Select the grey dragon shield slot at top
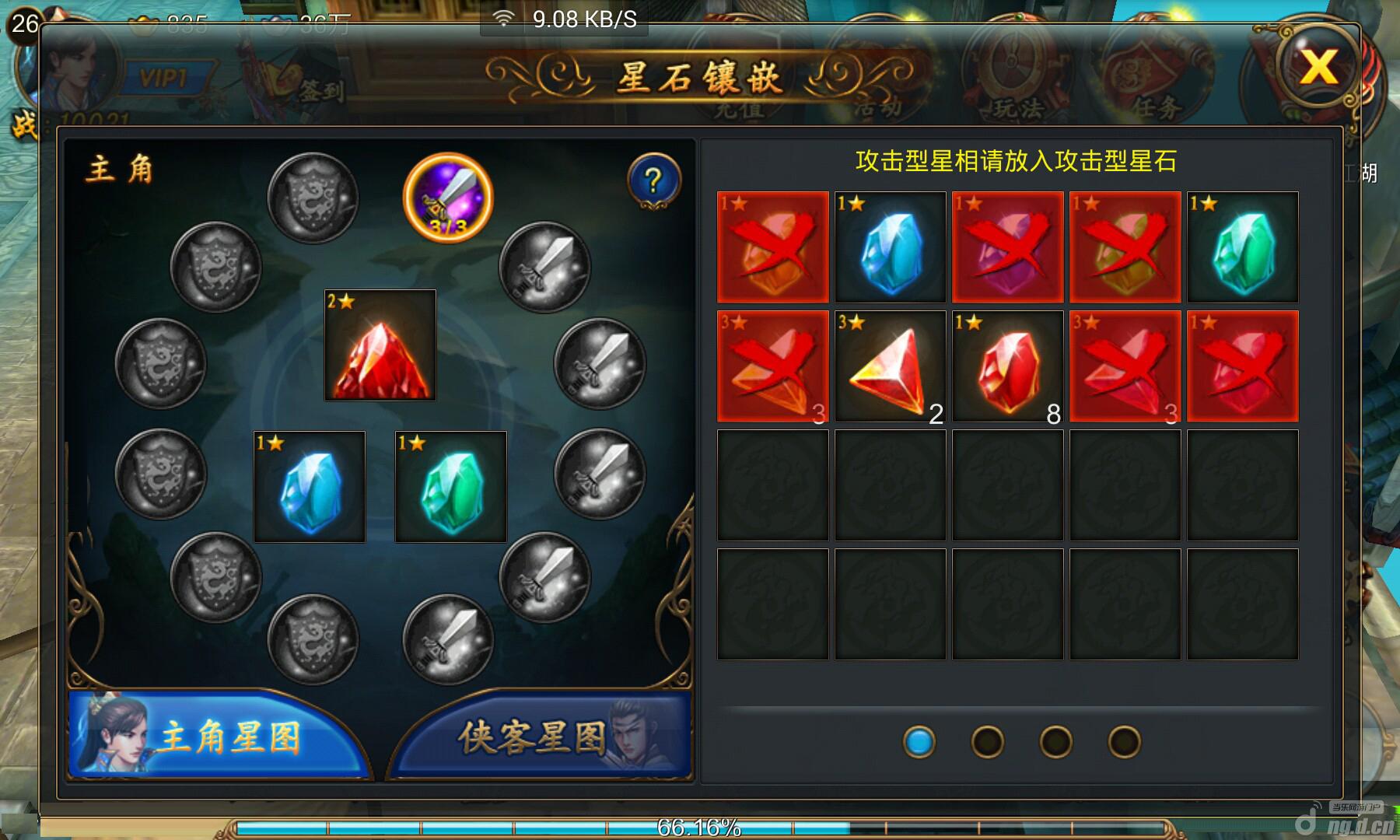This screenshot has height=840, width=1400. [x=313, y=198]
